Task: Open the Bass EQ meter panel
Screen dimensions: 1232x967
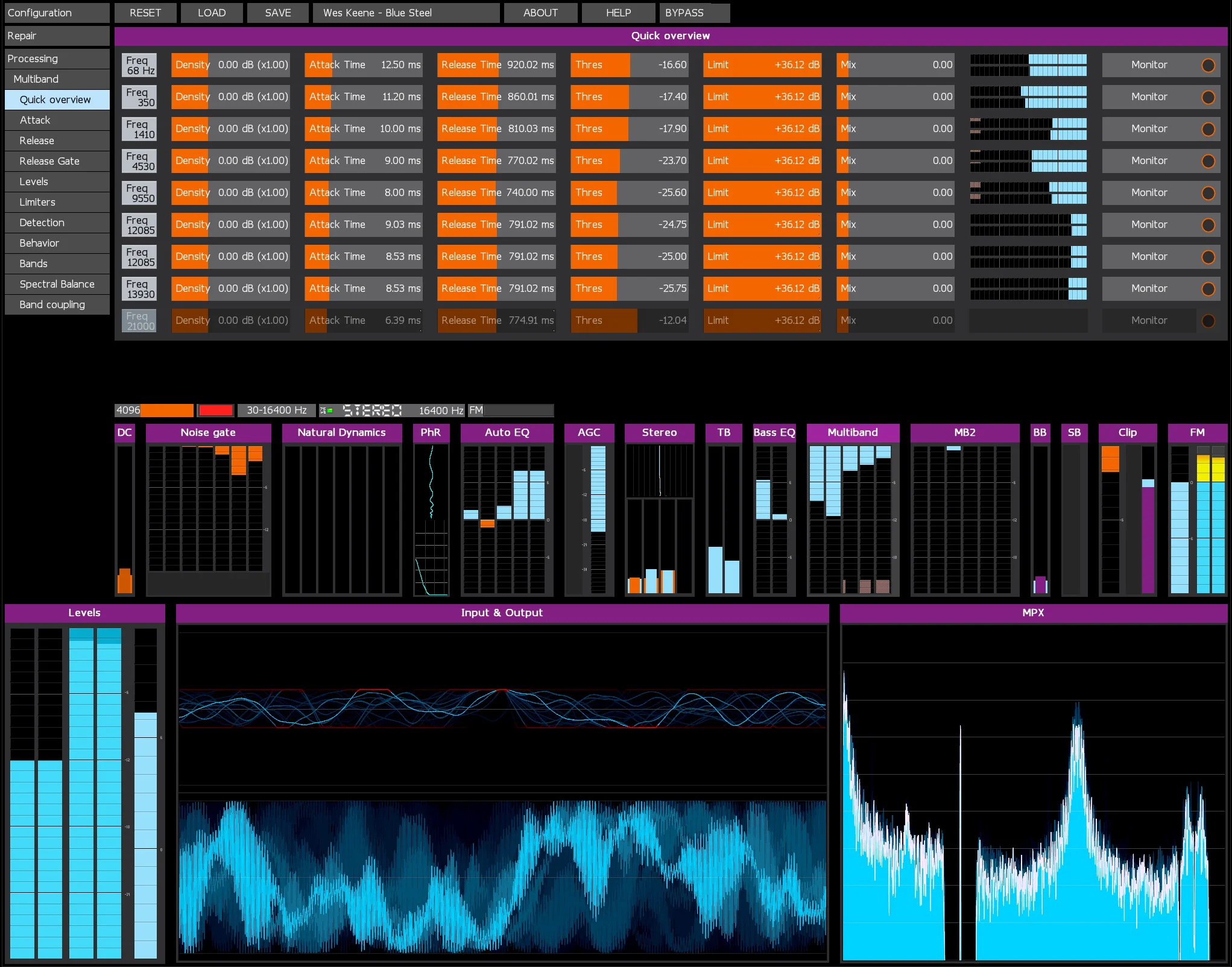Action: pyautogui.click(x=774, y=432)
